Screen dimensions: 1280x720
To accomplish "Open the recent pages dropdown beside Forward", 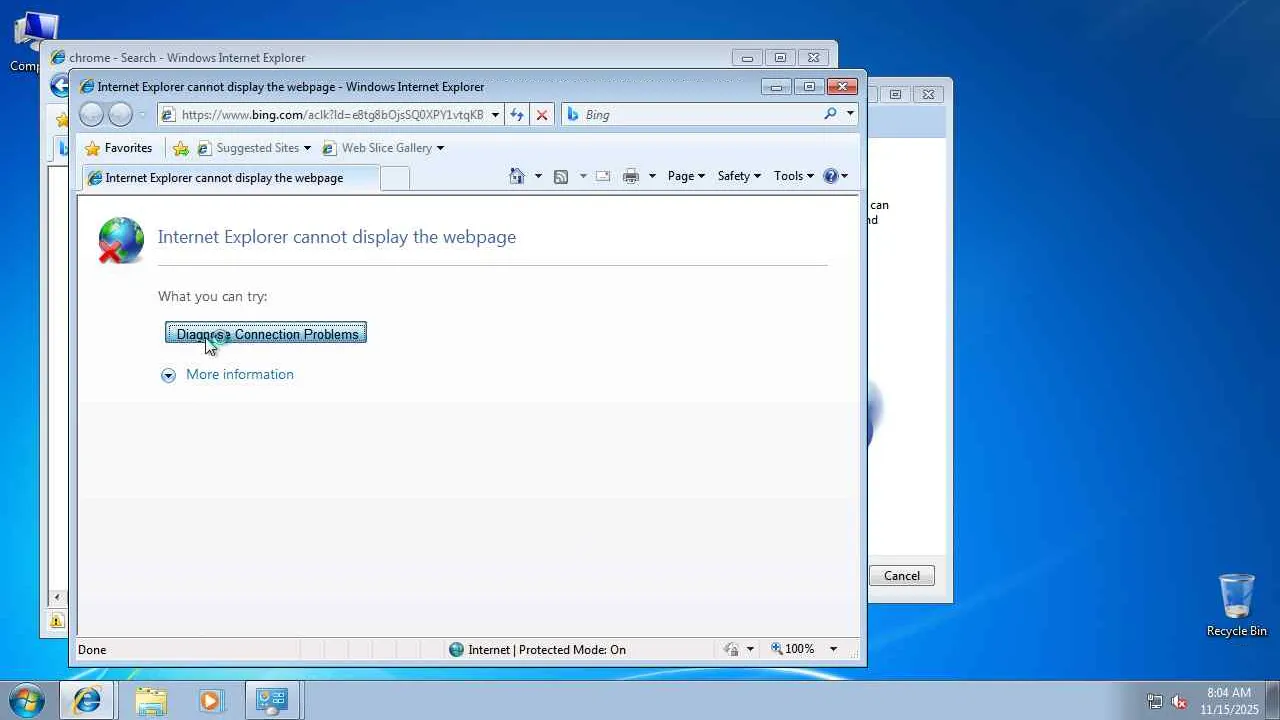I will [x=142, y=115].
